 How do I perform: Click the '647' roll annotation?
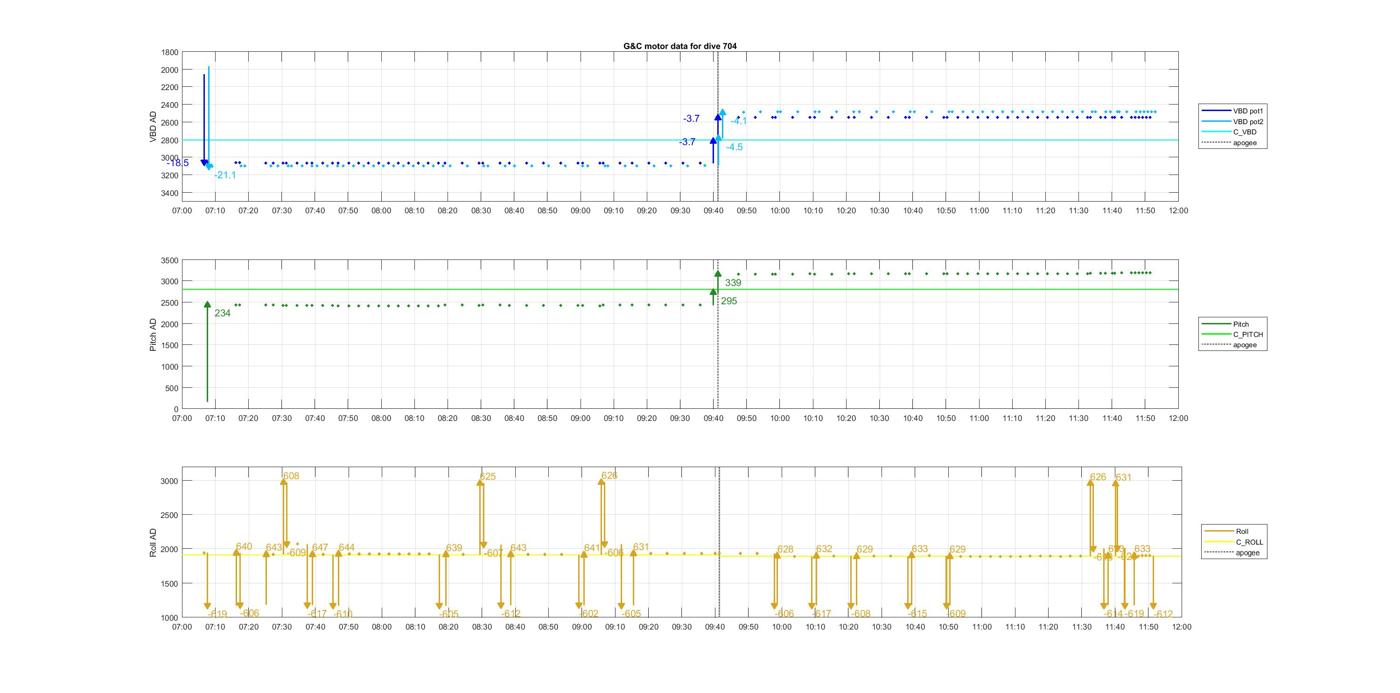coord(320,548)
